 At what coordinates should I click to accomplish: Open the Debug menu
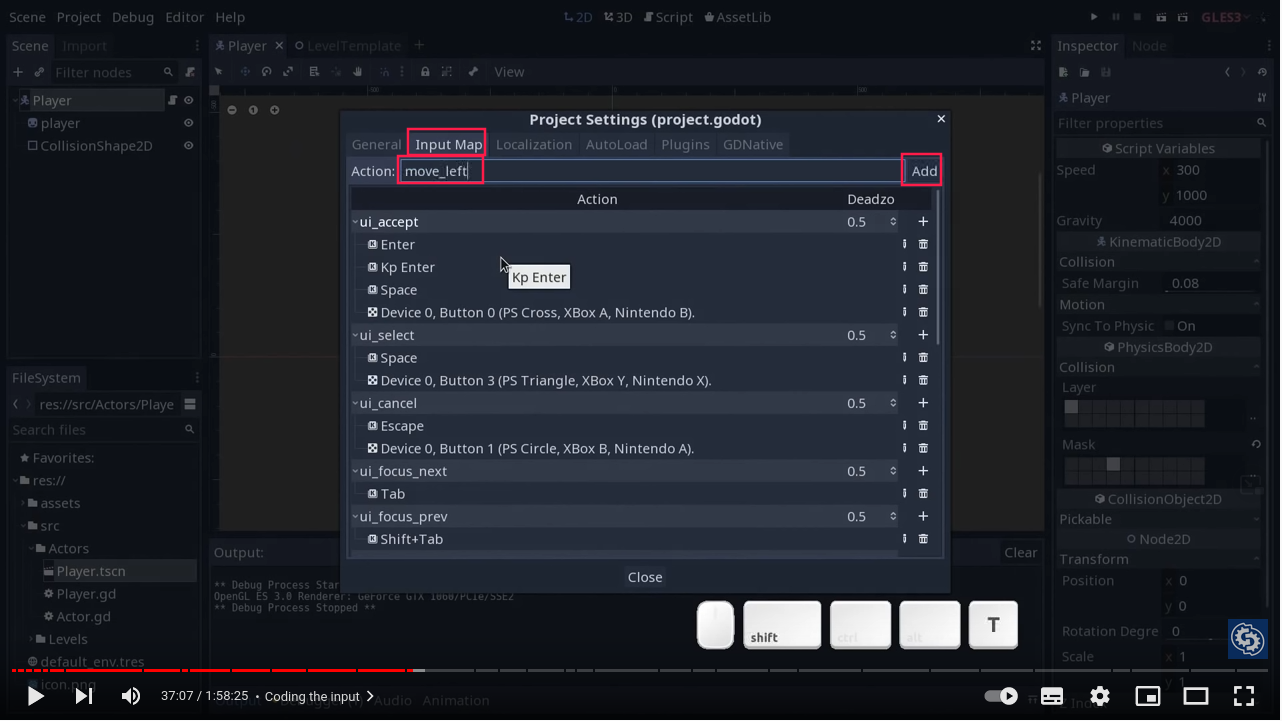[x=133, y=17]
